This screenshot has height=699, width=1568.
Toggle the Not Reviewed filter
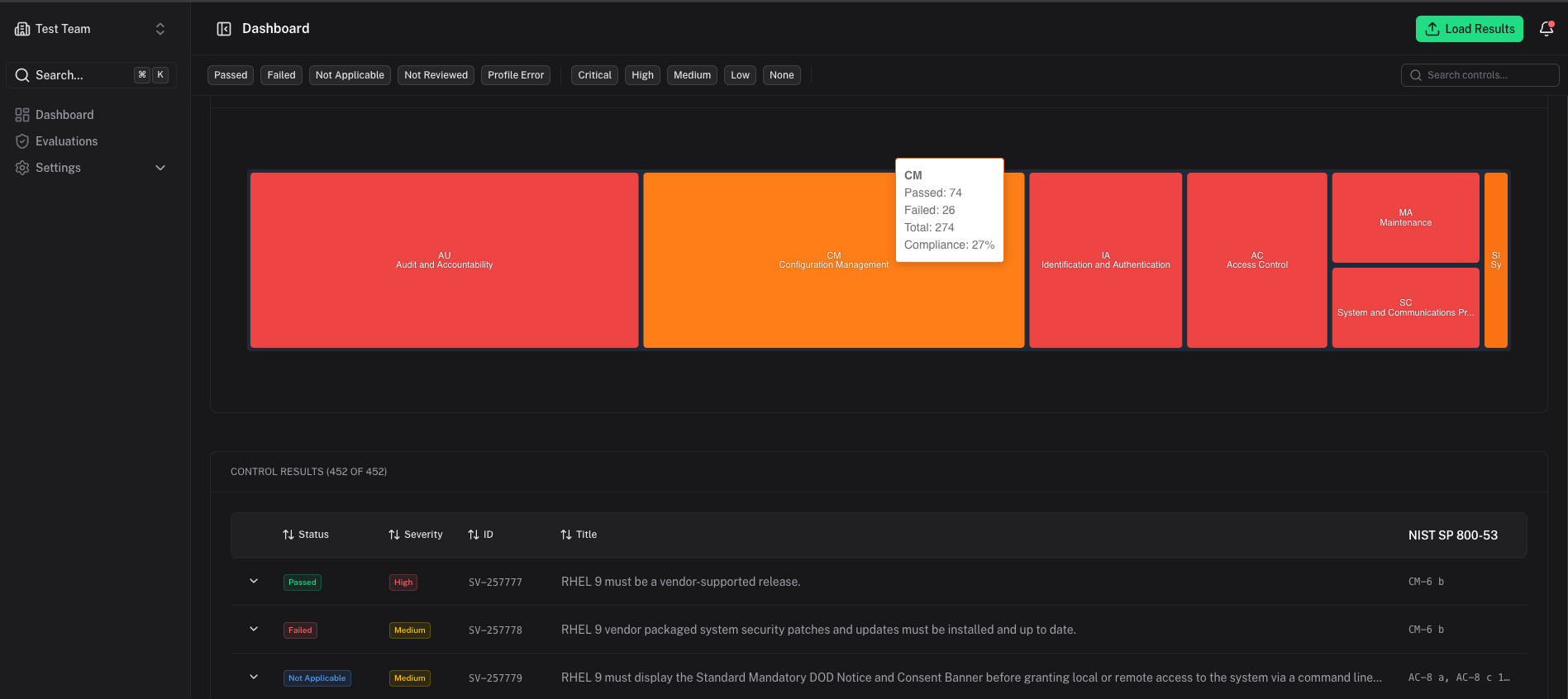click(436, 75)
